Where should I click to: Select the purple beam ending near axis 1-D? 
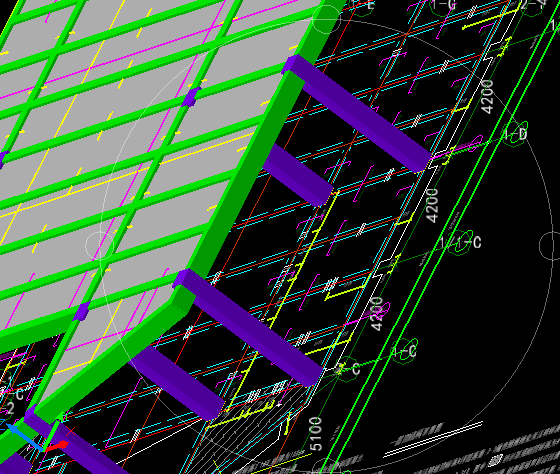[x=357, y=113]
